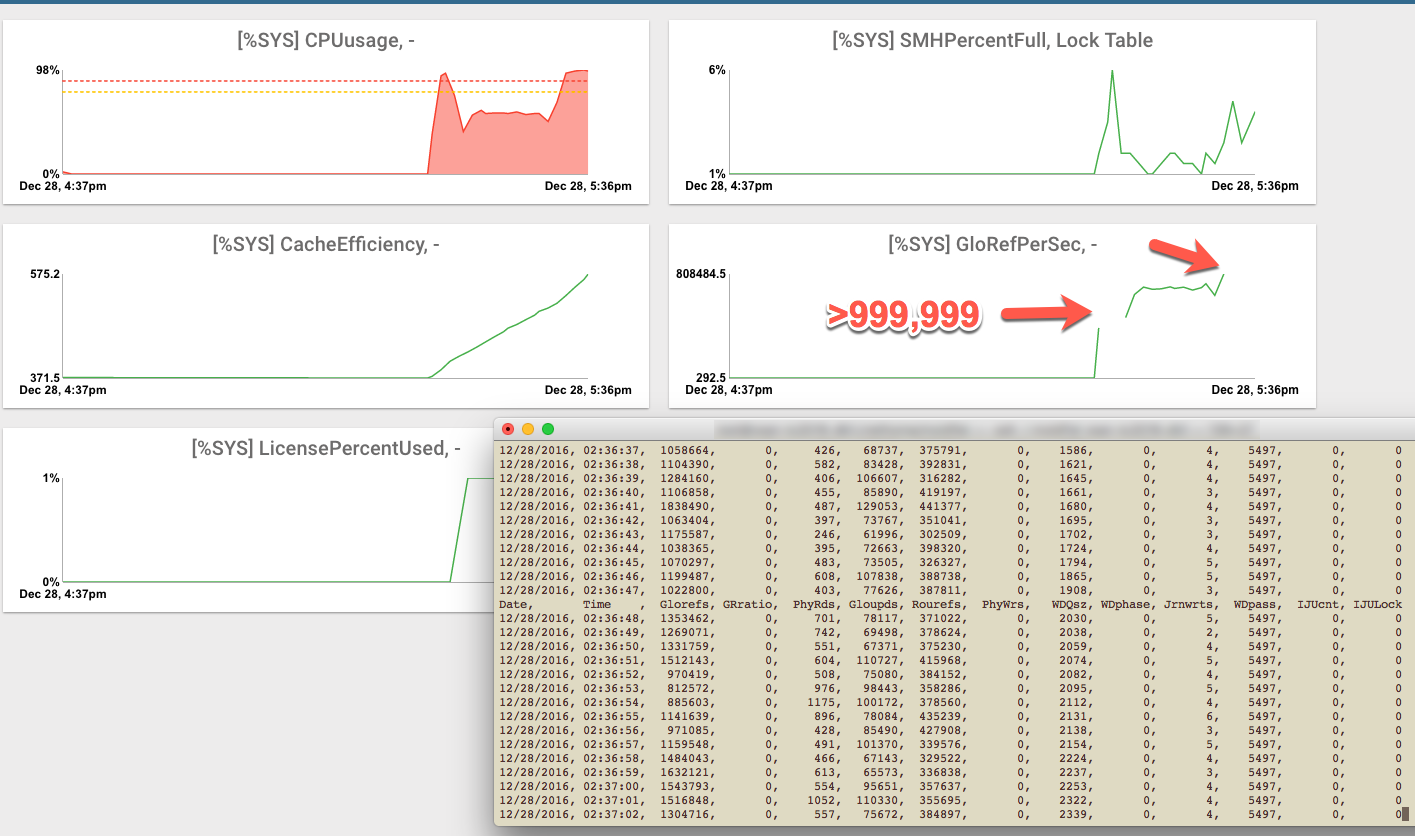Click the yellow dashed CPU warning line

pos(250,92)
